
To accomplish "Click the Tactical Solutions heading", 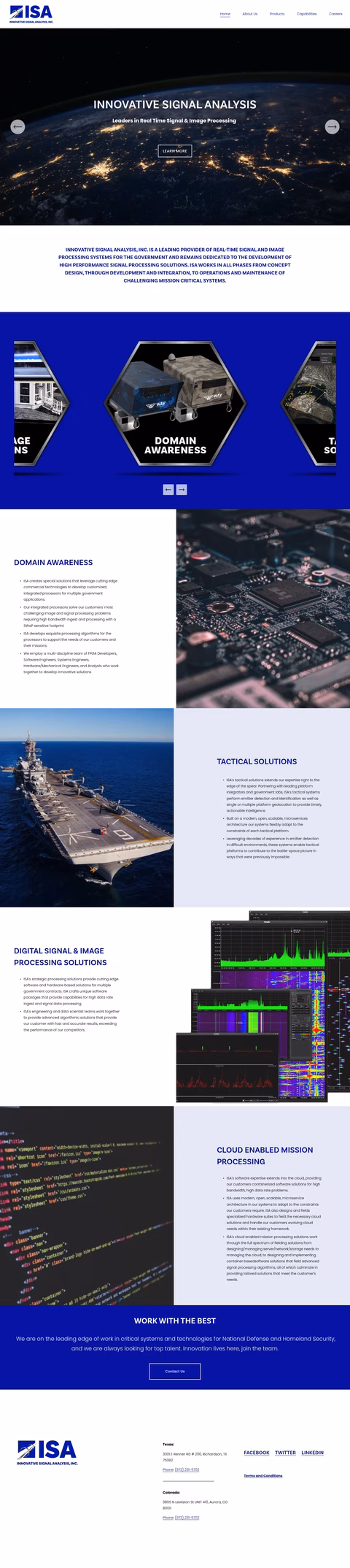I will tap(257, 761).
